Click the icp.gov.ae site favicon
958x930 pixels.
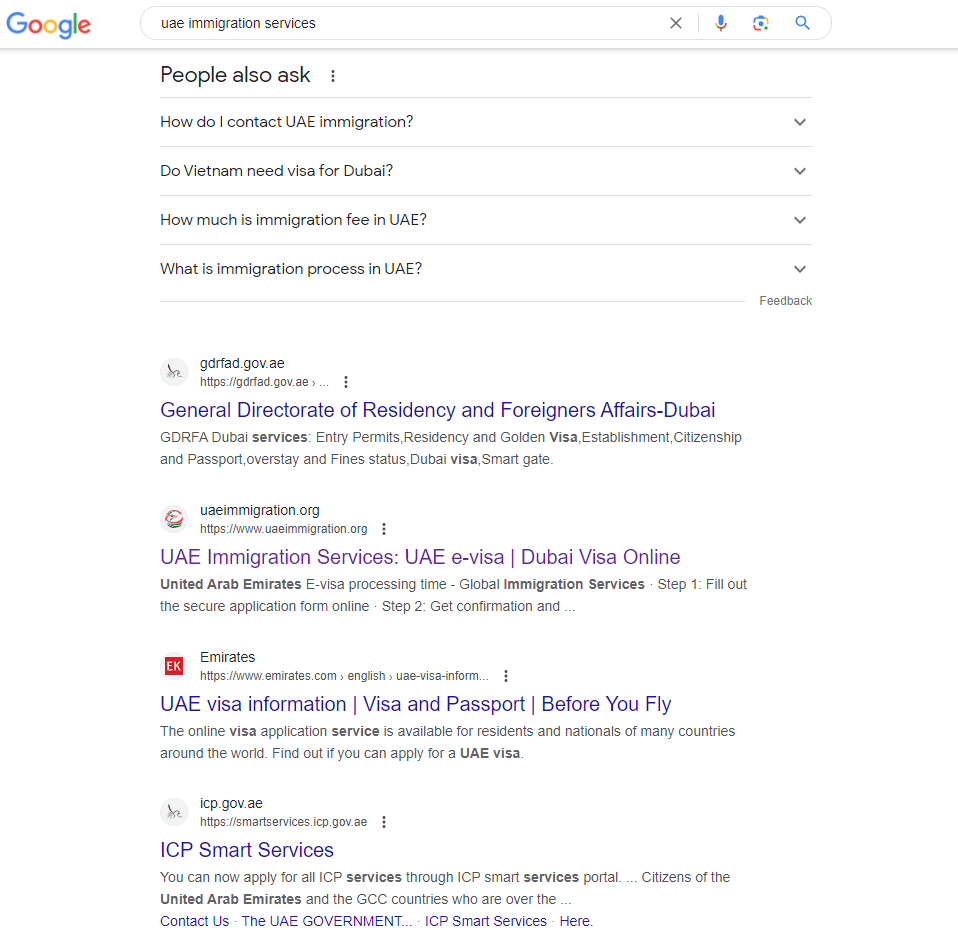tap(174, 812)
